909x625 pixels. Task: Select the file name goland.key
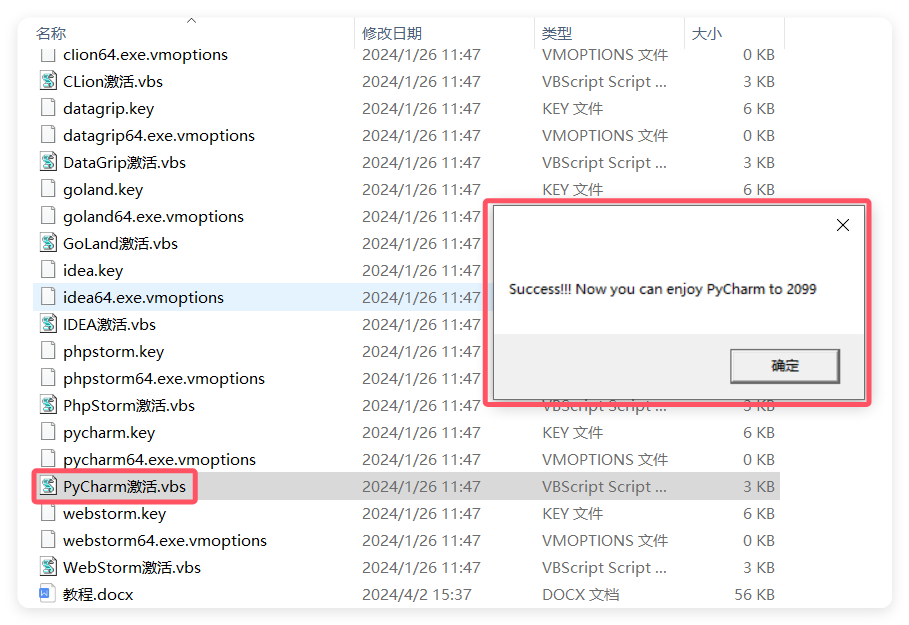coord(103,190)
